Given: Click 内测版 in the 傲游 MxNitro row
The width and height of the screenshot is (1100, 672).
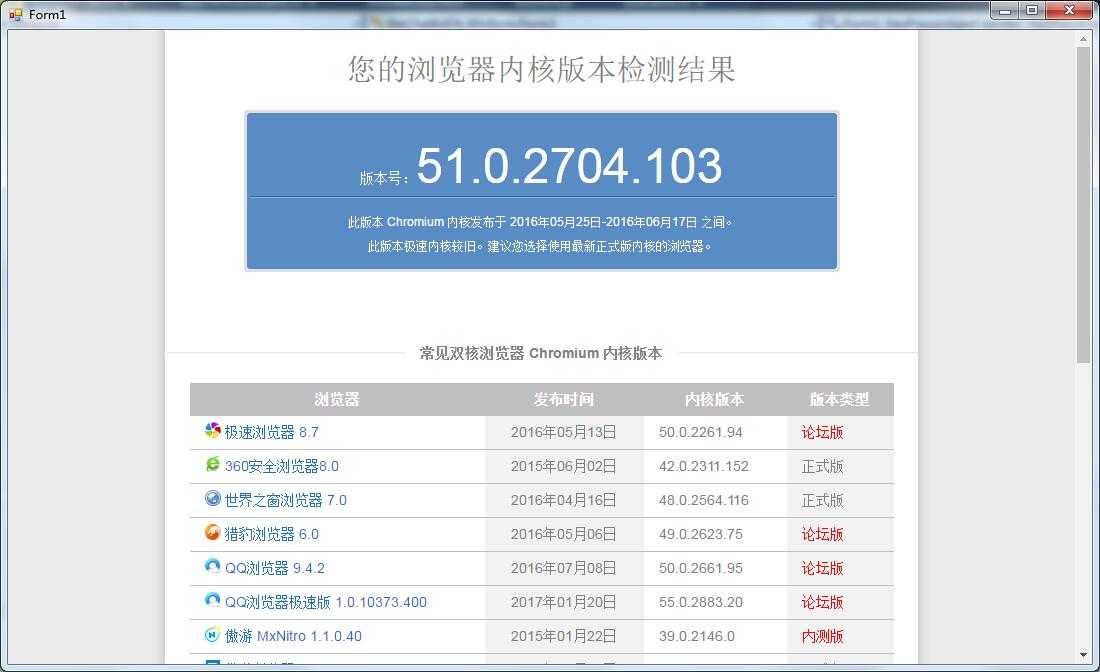Looking at the screenshot, I should pyautogui.click(x=823, y=636).
